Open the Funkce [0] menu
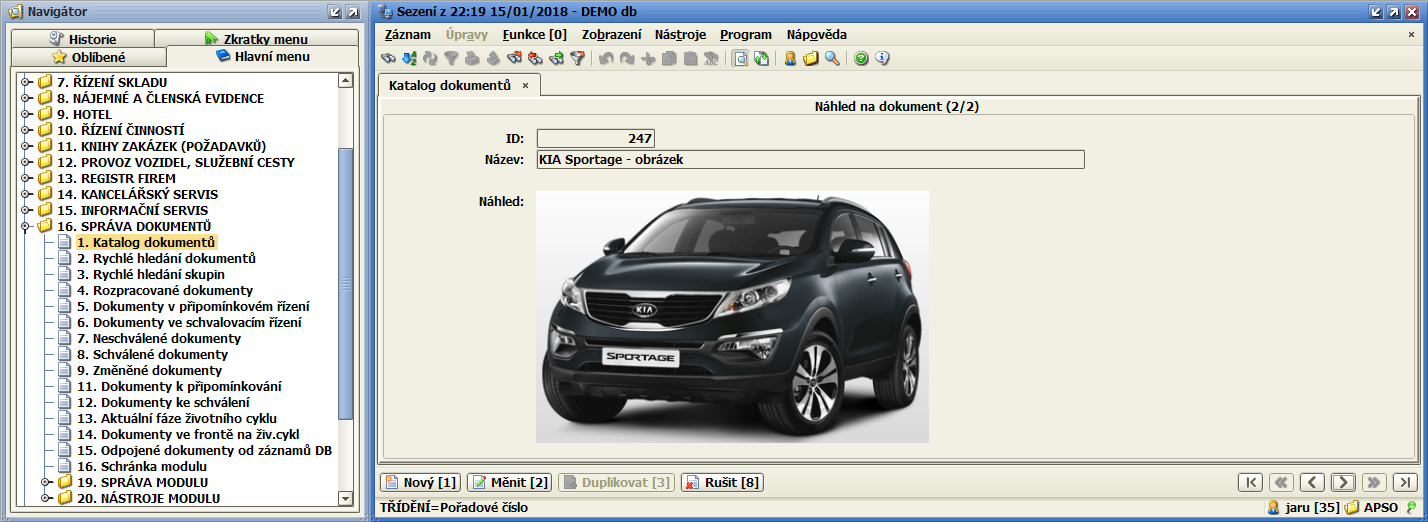The height and width of the screenshot is (522, 1428). click(535, 34)
